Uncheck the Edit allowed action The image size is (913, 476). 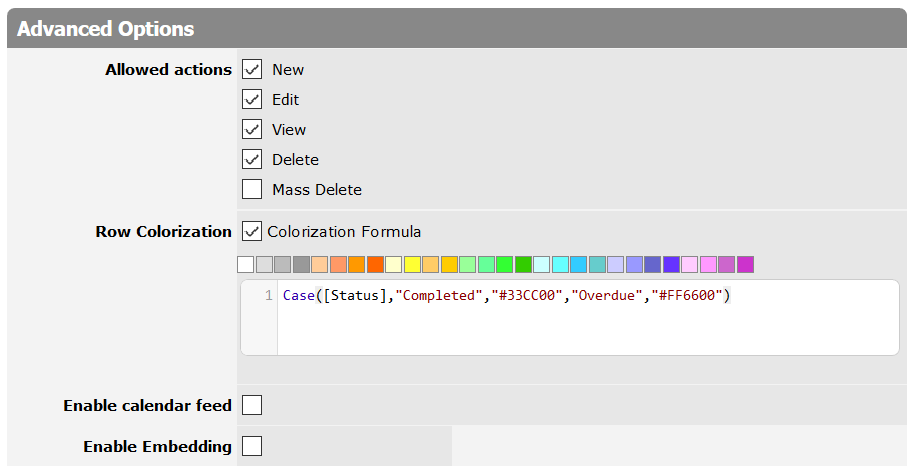252,99
